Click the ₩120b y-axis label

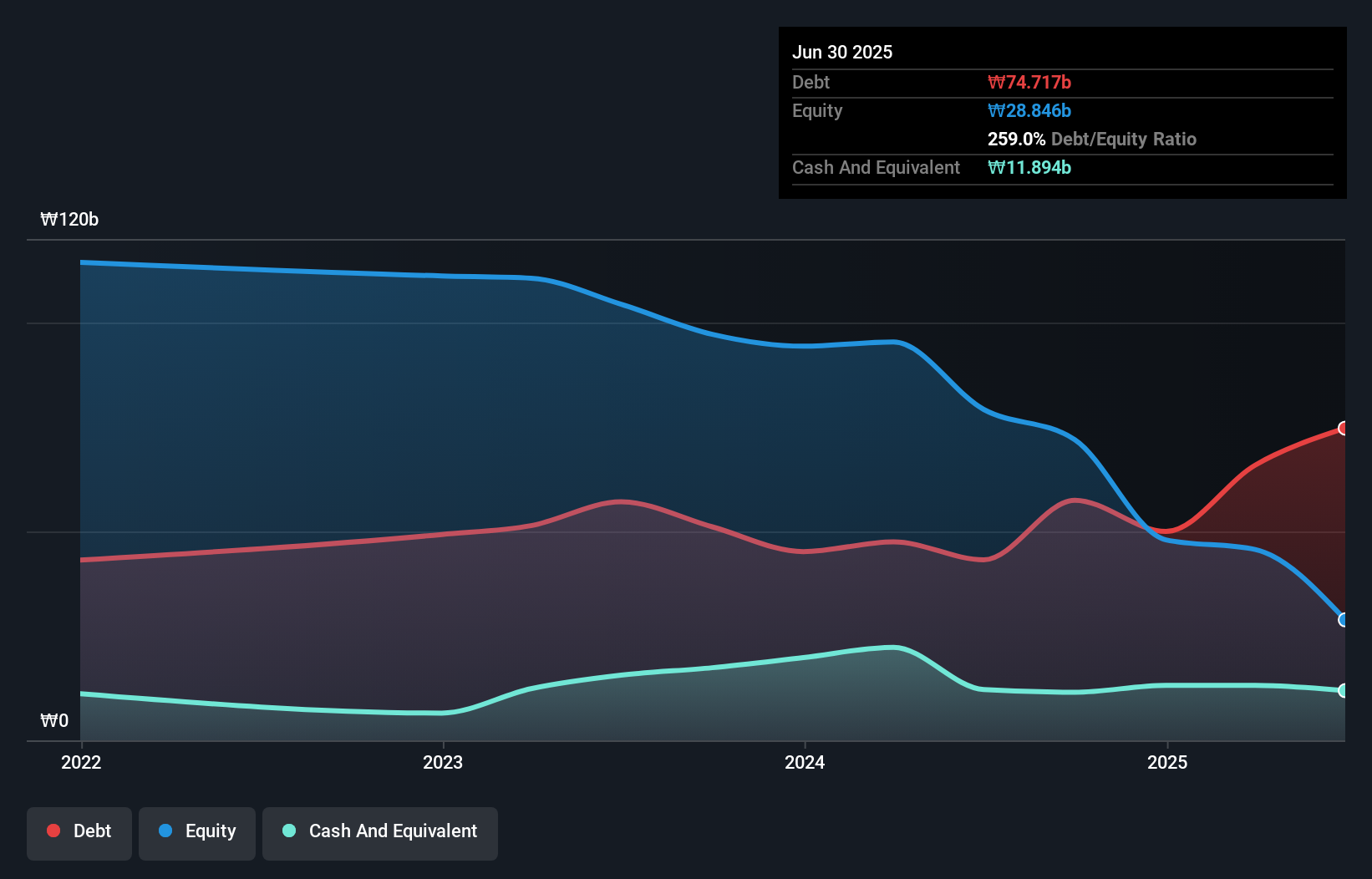[69, 220]
